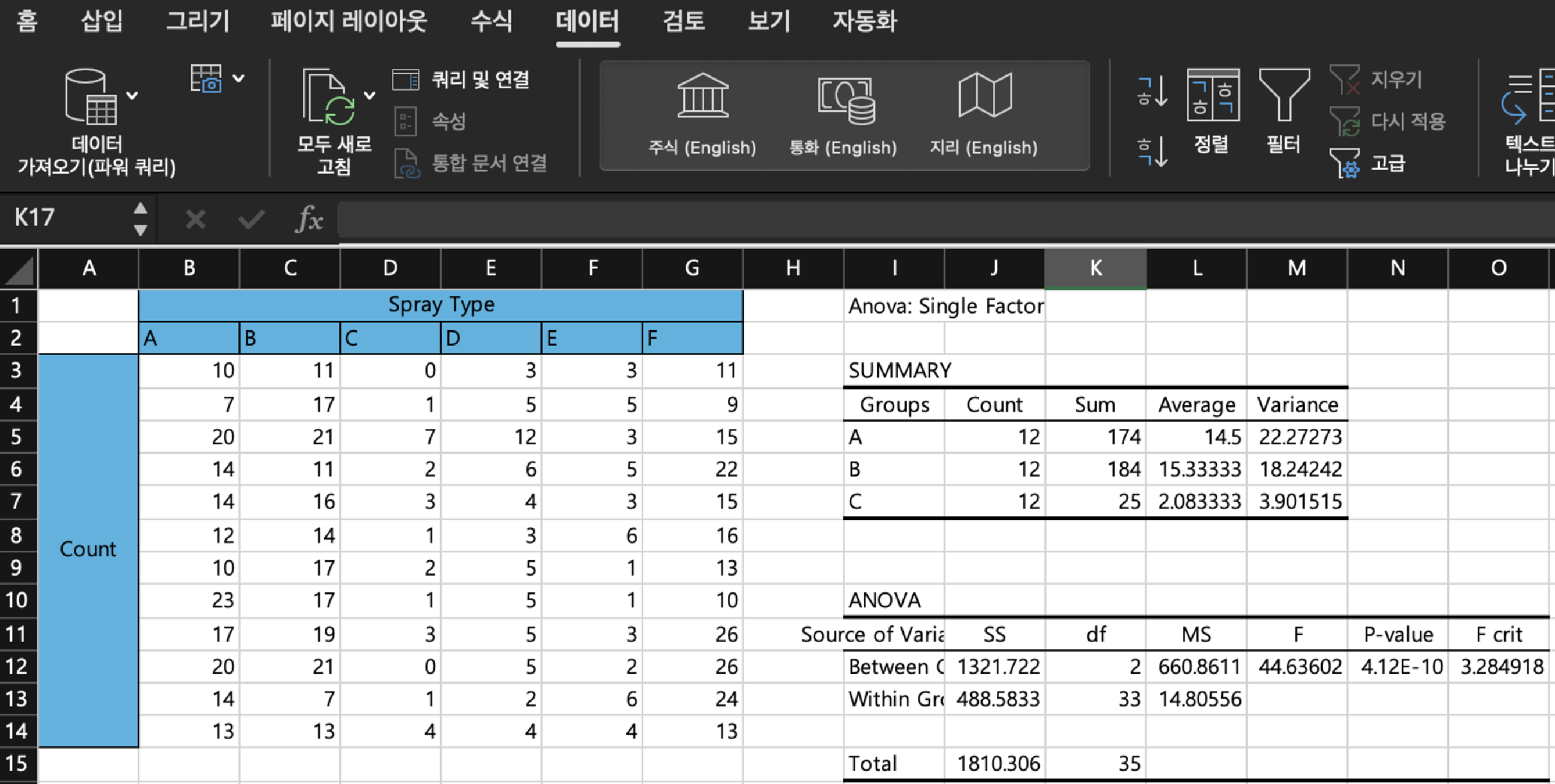Open the Page Layout (페이지 레이아웃) tab

(348, 21)
